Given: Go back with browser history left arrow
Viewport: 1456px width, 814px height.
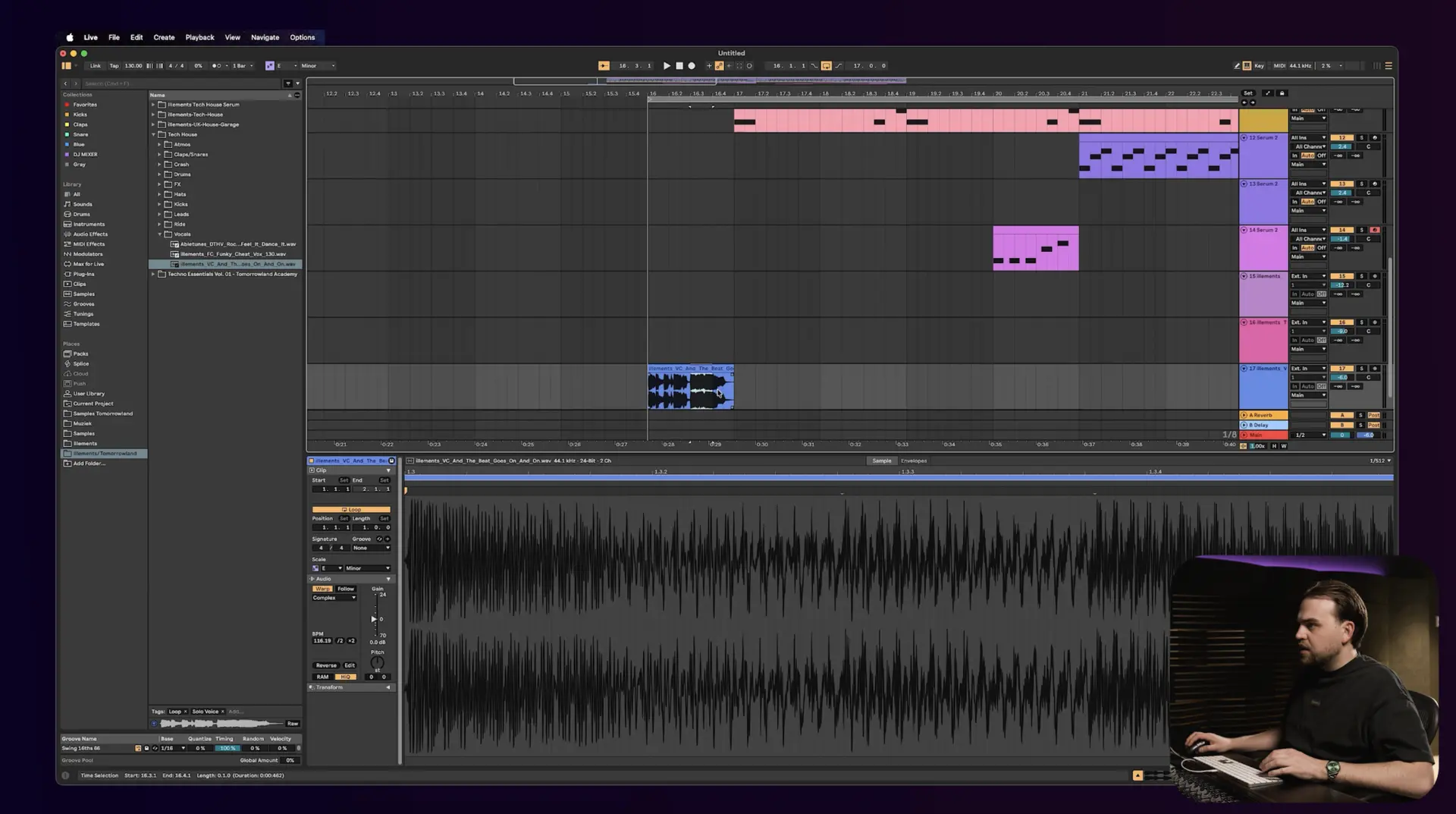Looking at the screenshot, I should pyautogui.click(x=65, y=83).
